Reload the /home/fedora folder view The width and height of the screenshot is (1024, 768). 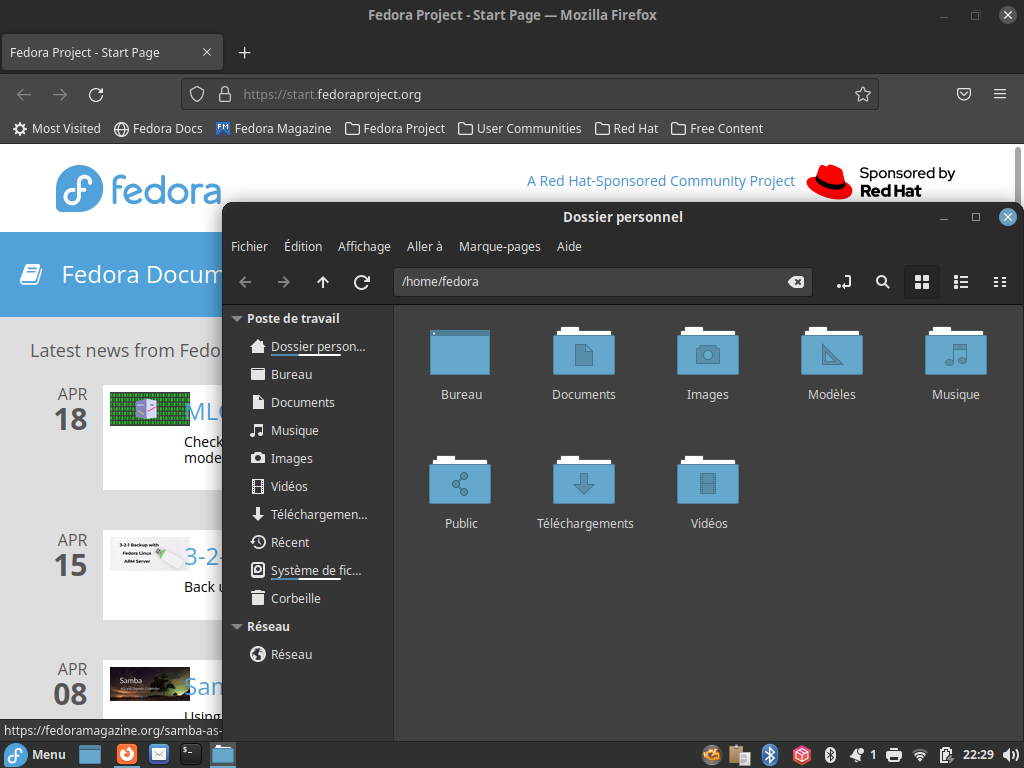362,282
